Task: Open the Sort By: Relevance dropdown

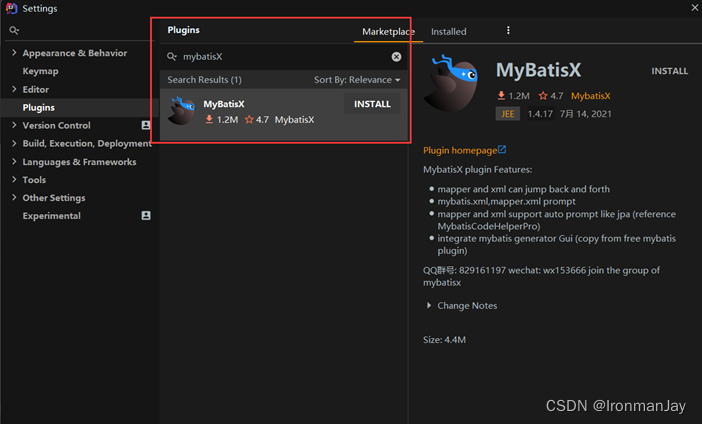Action: [x=357, y=80]
